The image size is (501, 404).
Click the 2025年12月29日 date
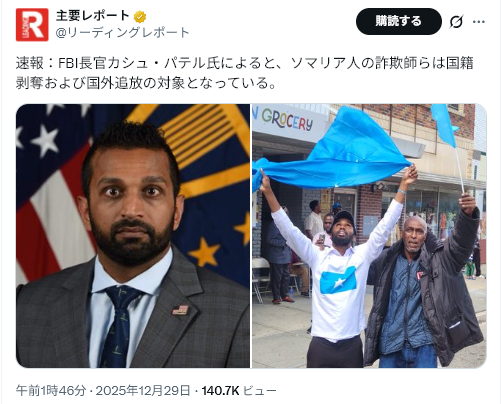(143, 390)
